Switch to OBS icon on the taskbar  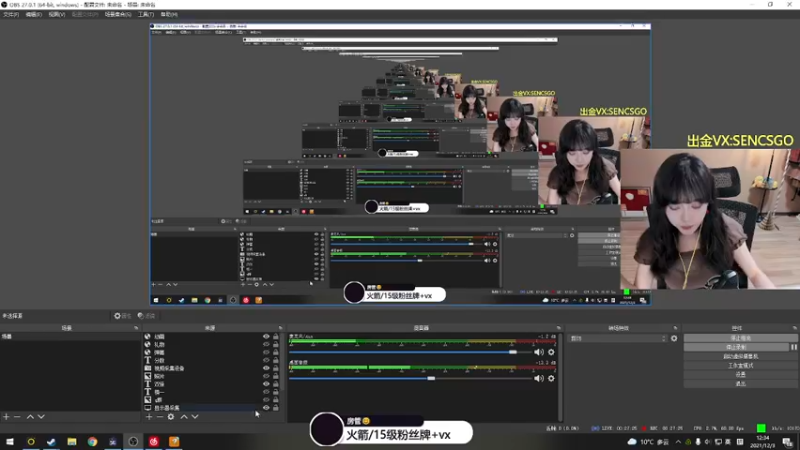click(x=133, y=441)
